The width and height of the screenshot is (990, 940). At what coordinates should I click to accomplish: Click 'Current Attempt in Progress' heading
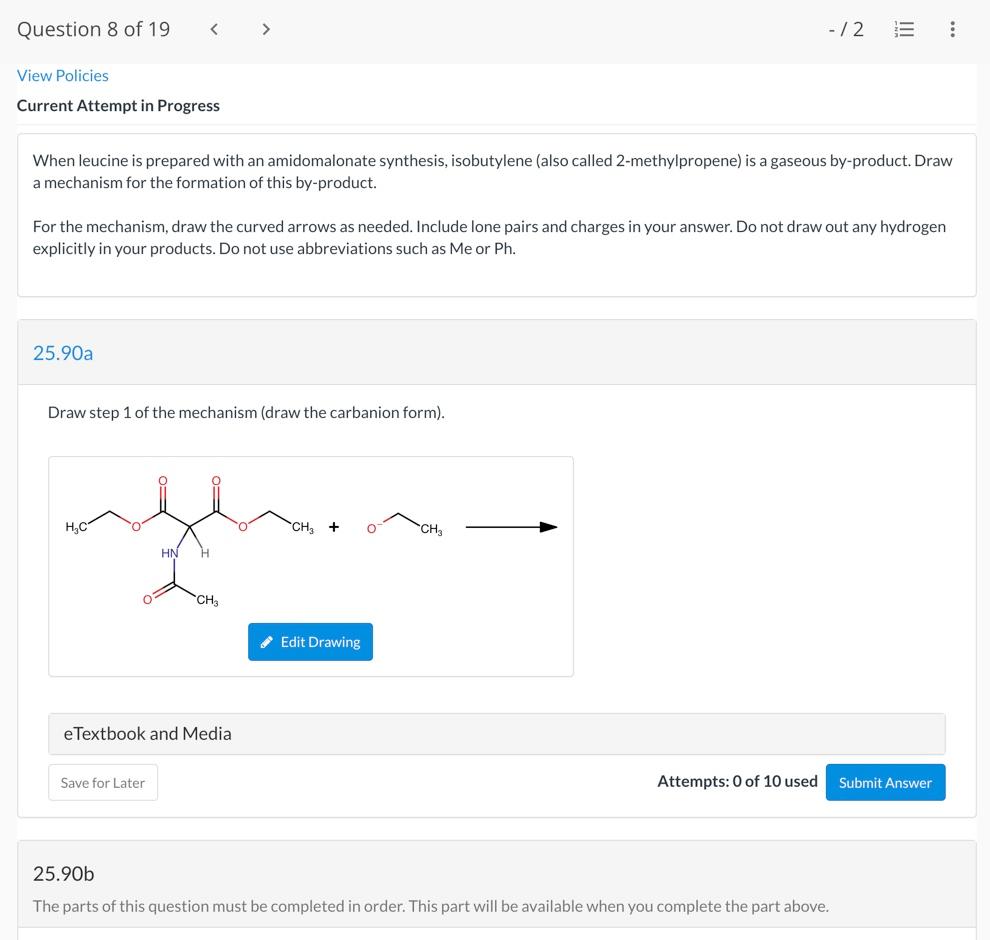(118, 105)
